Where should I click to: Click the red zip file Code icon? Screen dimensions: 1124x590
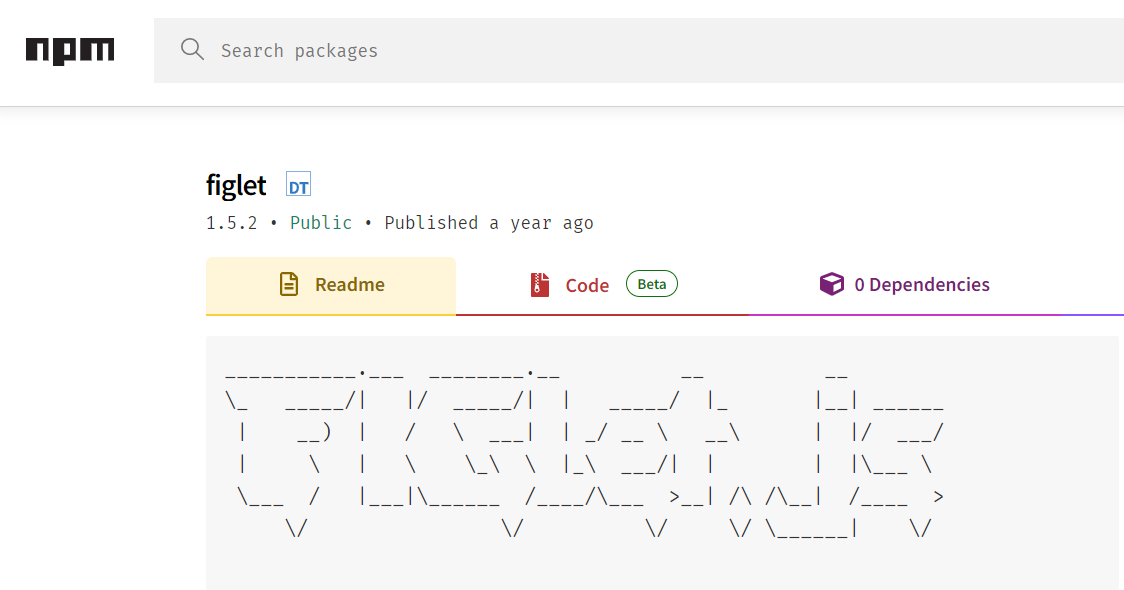[x=540, y=285]
